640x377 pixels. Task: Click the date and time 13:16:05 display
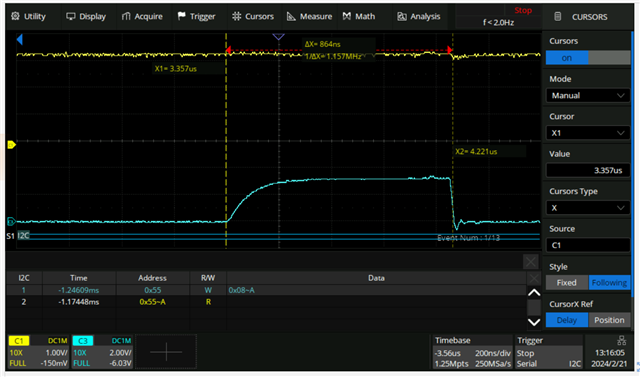click(x=610, y=358)
